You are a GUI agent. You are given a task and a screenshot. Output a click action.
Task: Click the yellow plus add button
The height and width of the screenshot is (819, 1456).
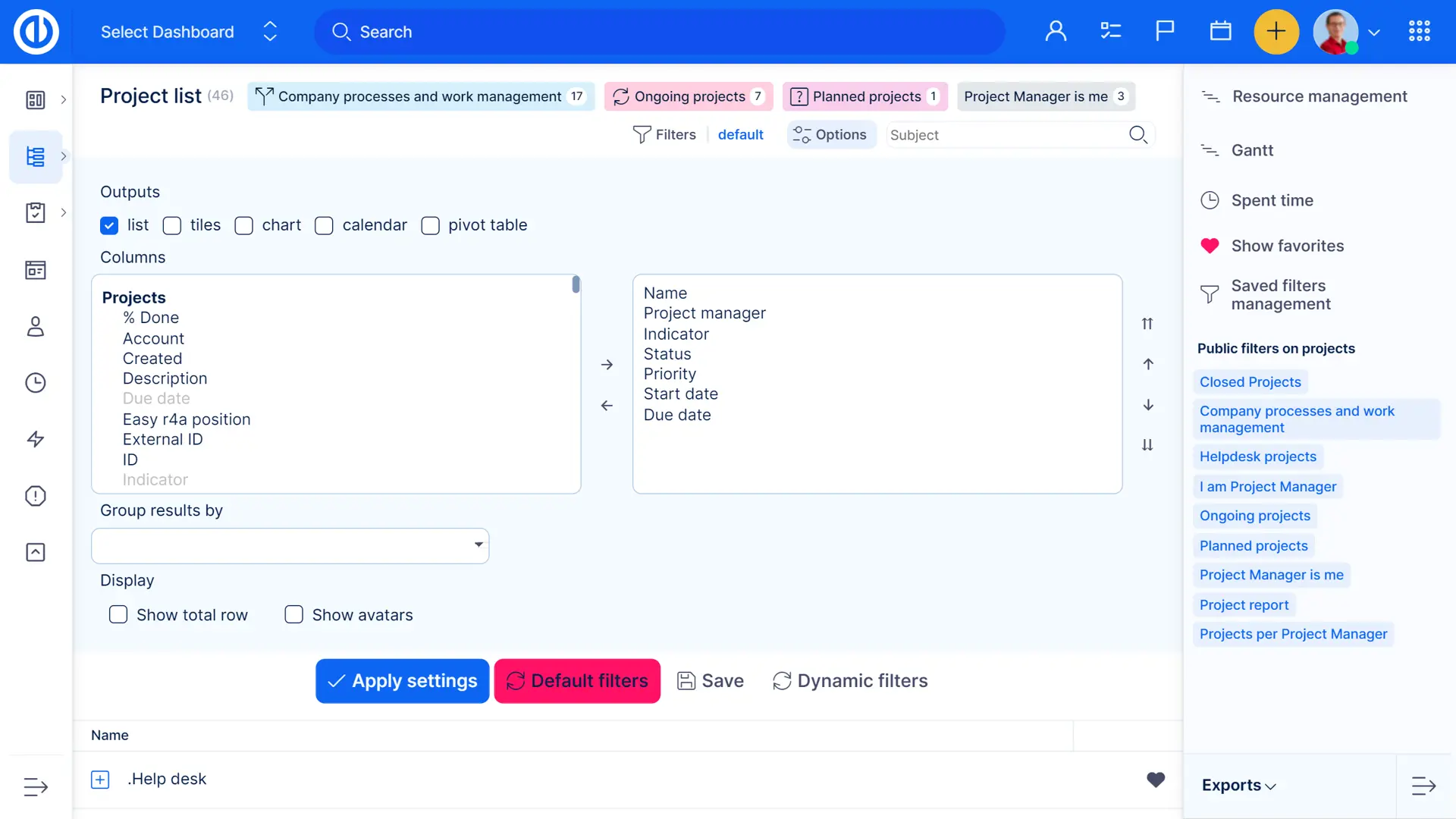click(x=1276, y=31)
